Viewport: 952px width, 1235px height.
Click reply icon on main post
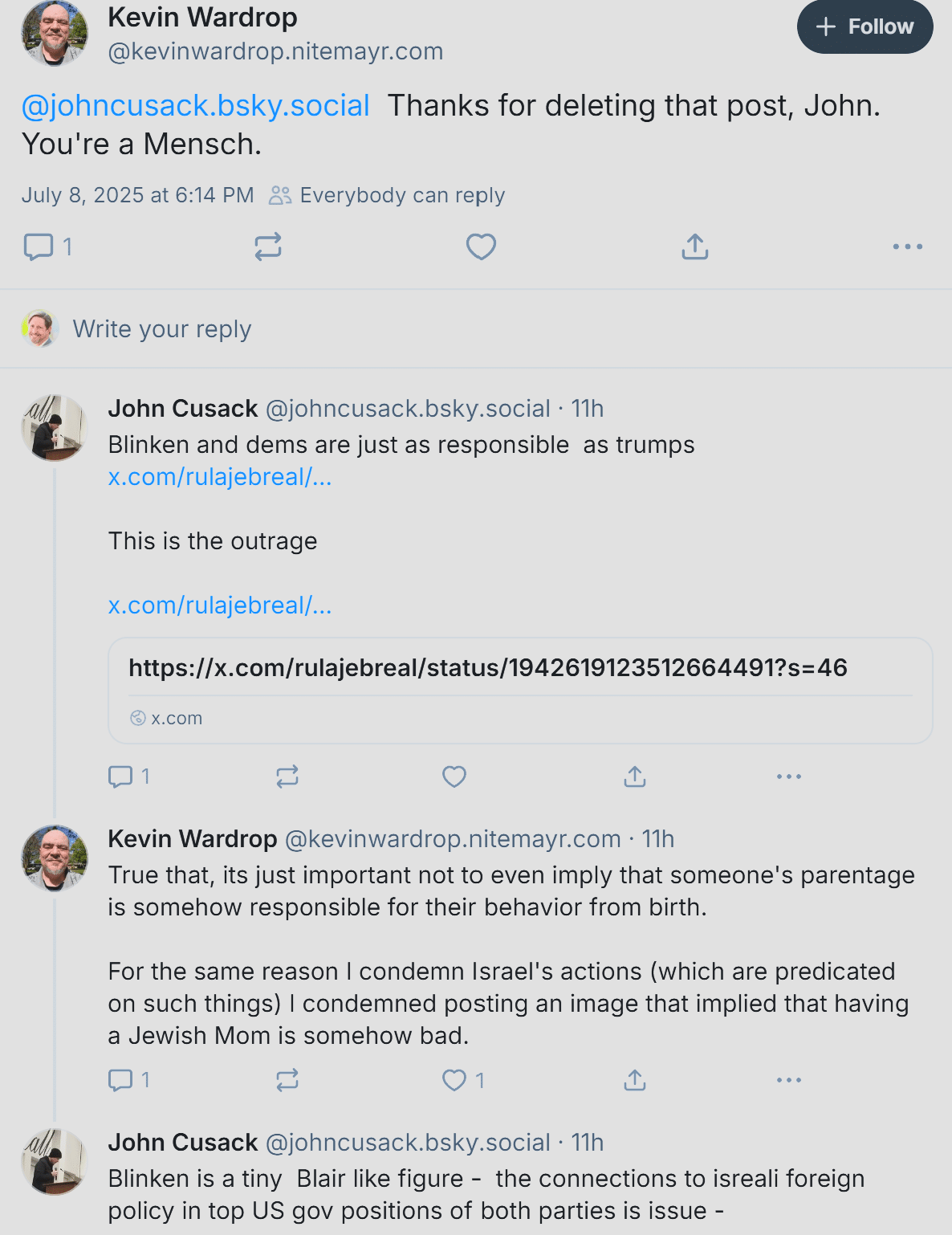tap(39, 247)
